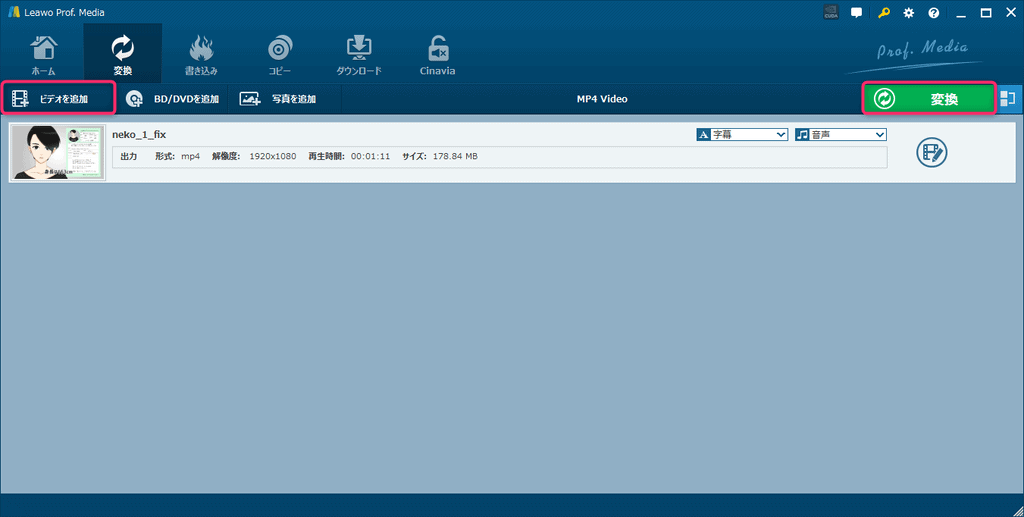1024x517 pixels.
Task: Select the 変換 (Convert) tab
Action: (122, 55)
